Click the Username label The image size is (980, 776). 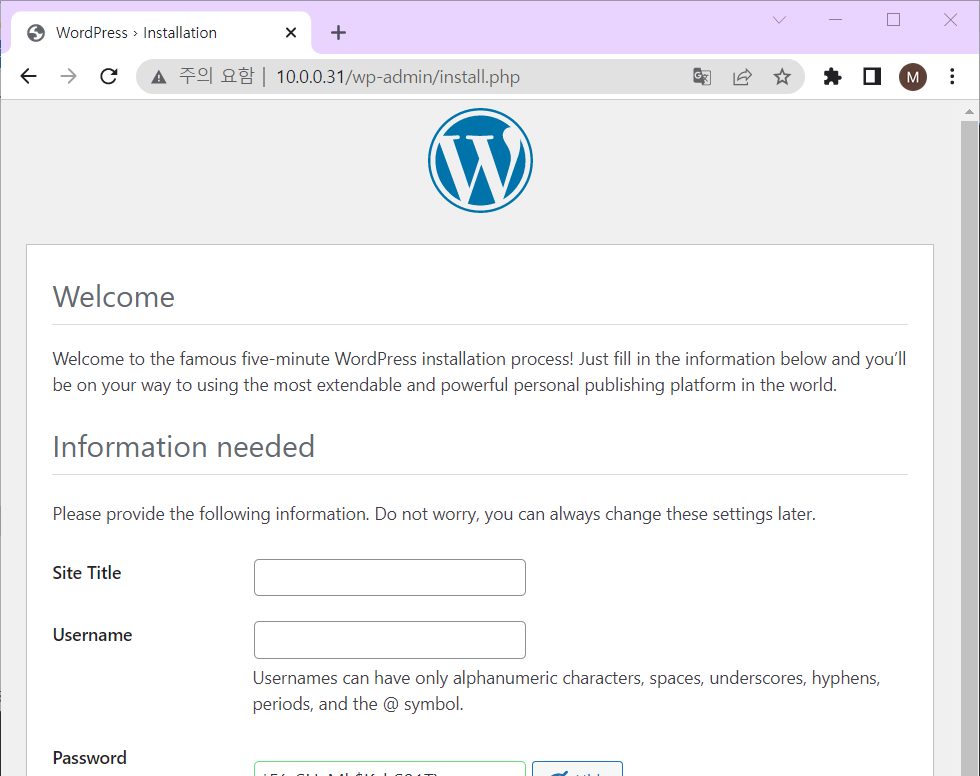pos(92,635)
